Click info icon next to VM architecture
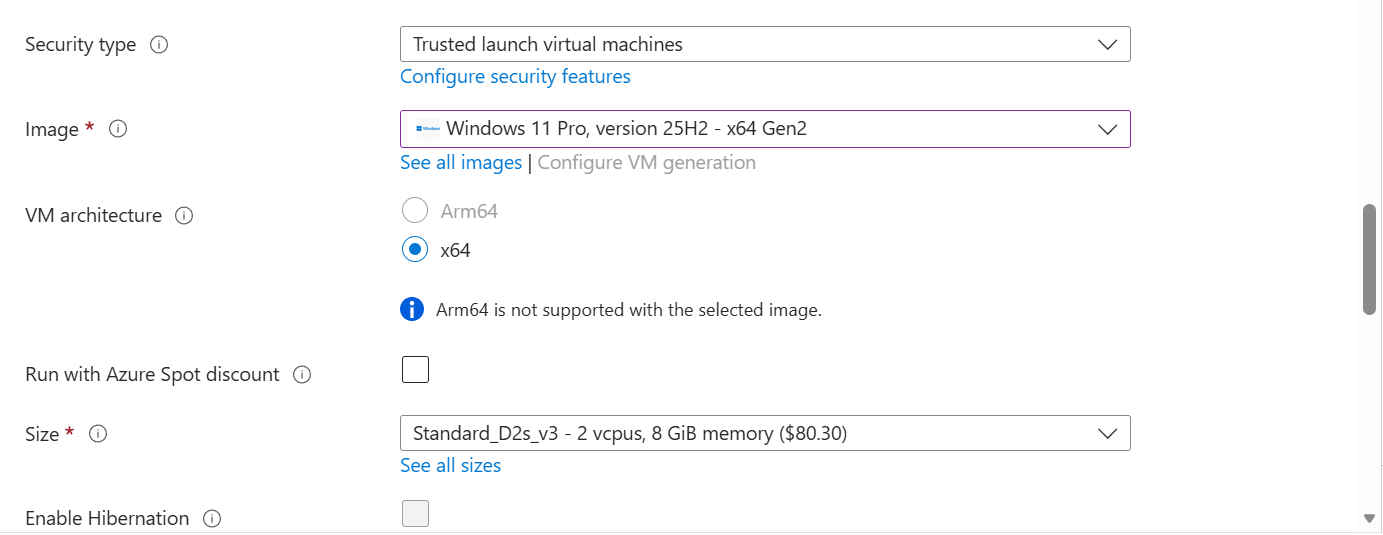The width and height of the screenshot is (1383, 535). [183, 215]
